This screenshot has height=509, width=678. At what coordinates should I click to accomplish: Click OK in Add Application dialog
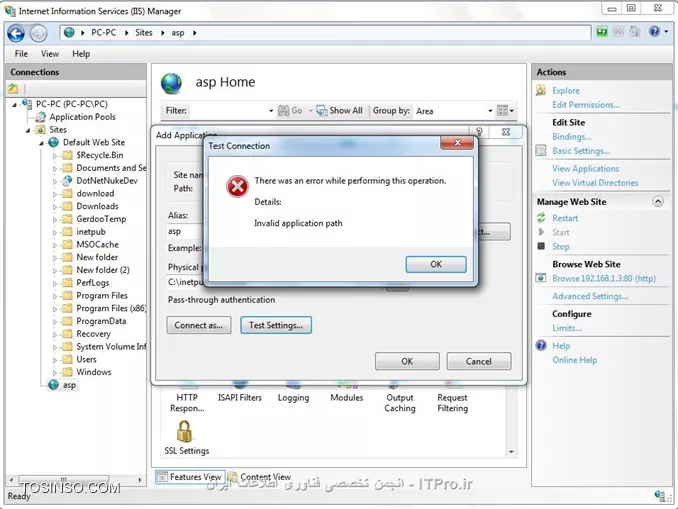pyautogui.click(x=407, y=361)
